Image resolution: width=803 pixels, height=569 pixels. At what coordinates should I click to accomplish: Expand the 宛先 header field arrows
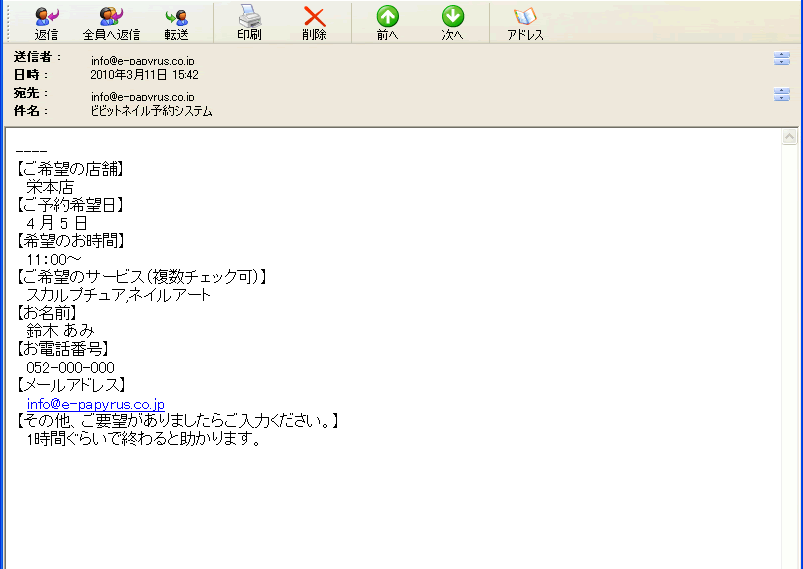pyautogui.click(x=781, y=94)
